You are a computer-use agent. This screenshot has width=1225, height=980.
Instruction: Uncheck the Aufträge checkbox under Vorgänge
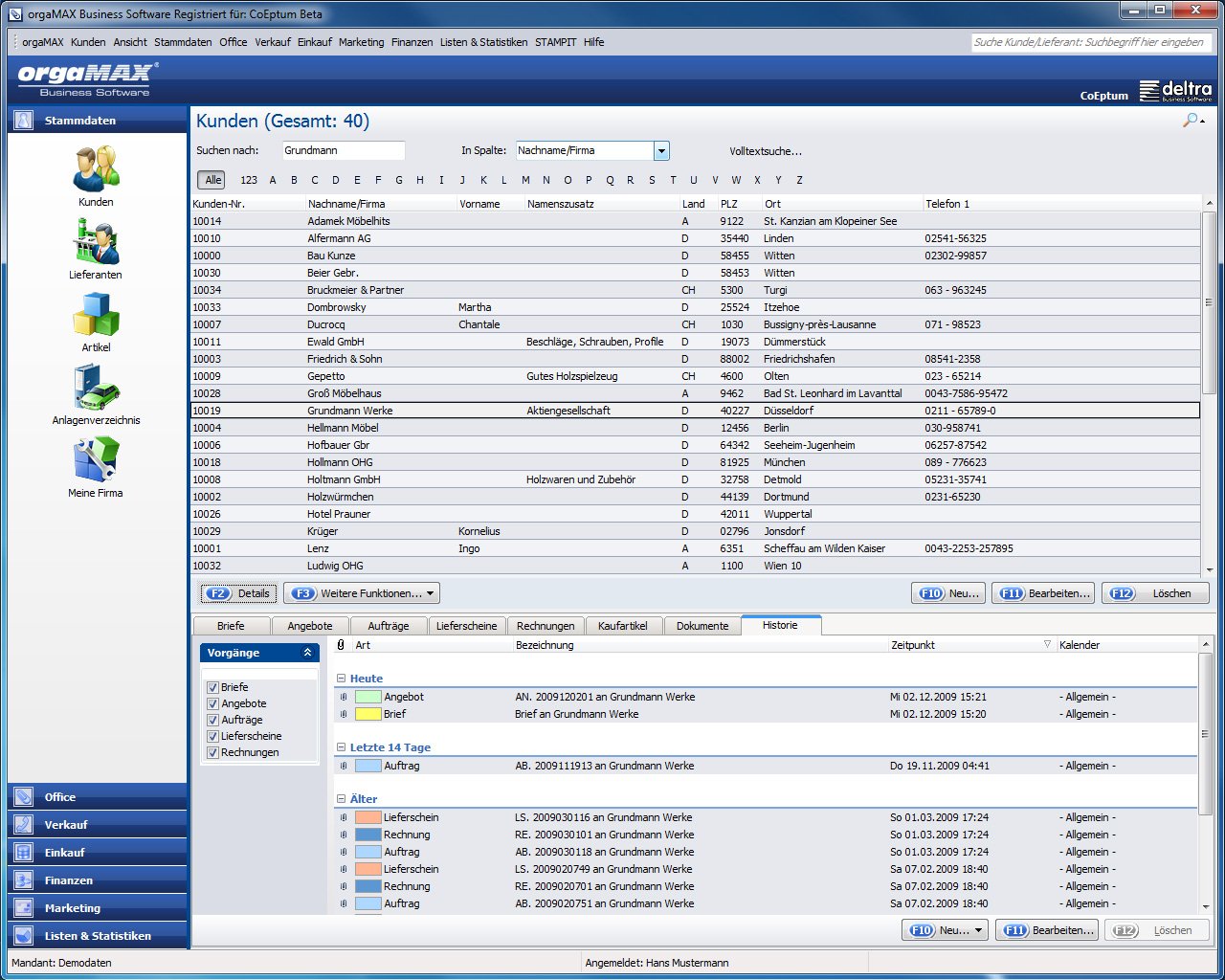pyautogui.click(x=213, y=720)
